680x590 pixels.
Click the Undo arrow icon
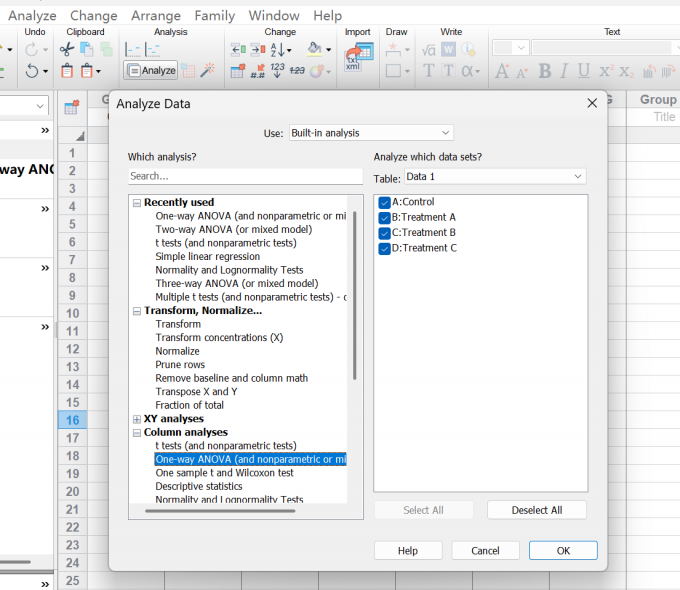(32, 71)
